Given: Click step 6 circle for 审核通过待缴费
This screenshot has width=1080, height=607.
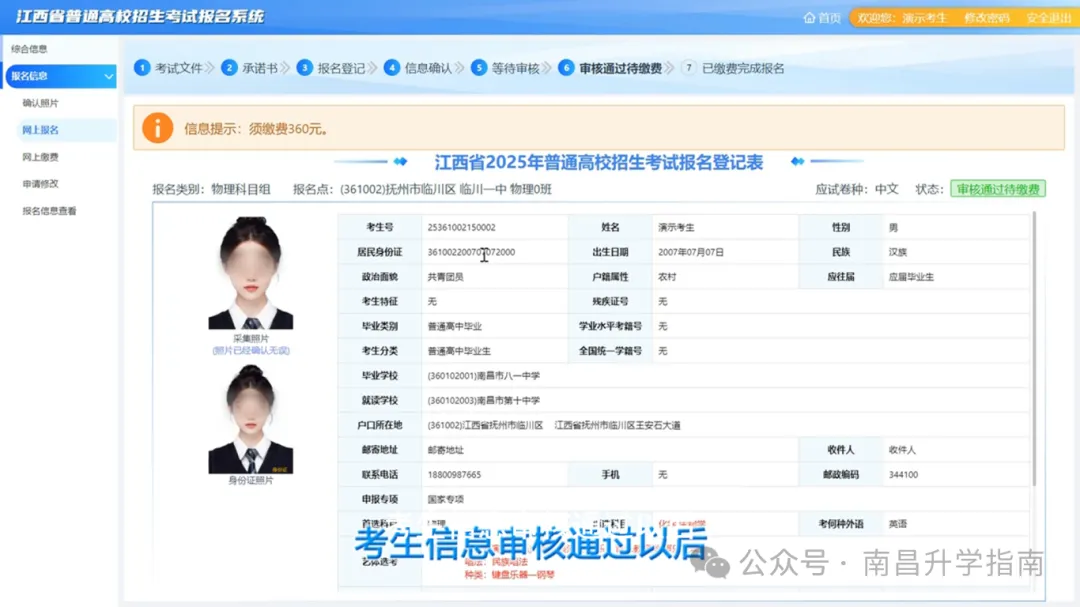Looking at the screenshot, I should pos(566,68).
